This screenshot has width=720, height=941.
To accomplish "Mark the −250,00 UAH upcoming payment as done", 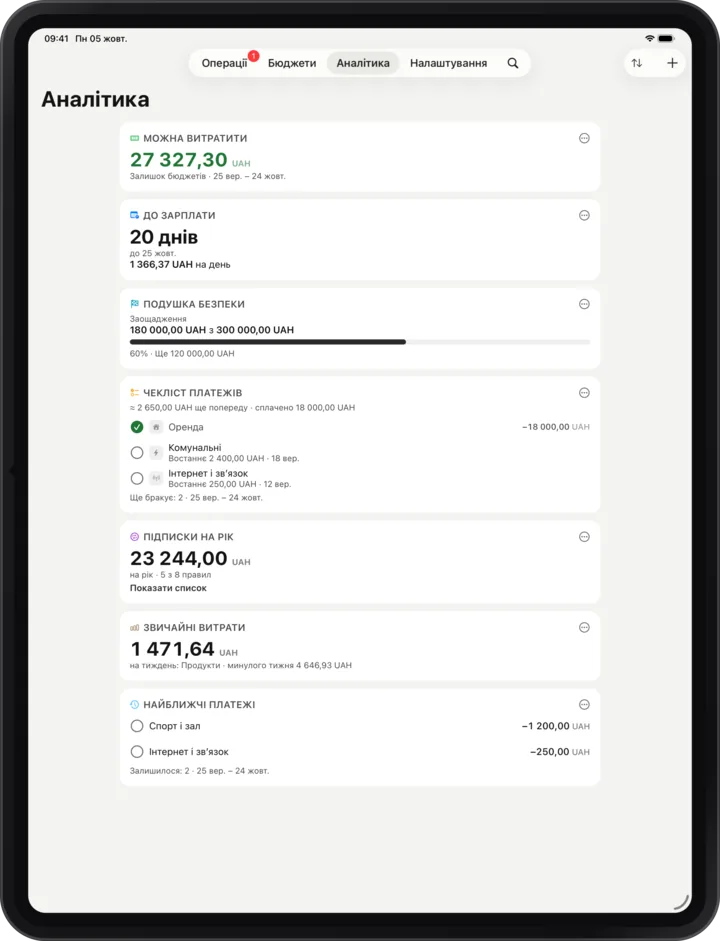I will click(137, 752).
